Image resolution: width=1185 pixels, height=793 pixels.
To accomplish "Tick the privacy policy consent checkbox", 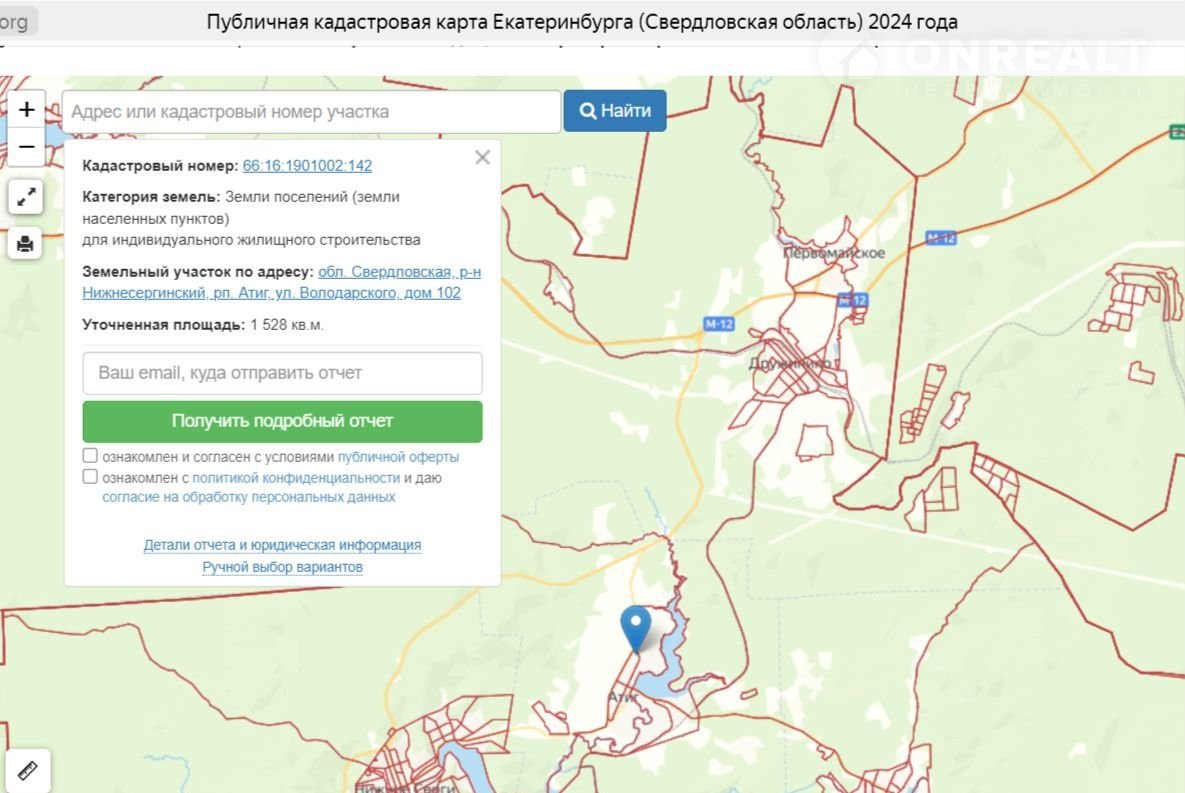I will (x=90, y=477).
